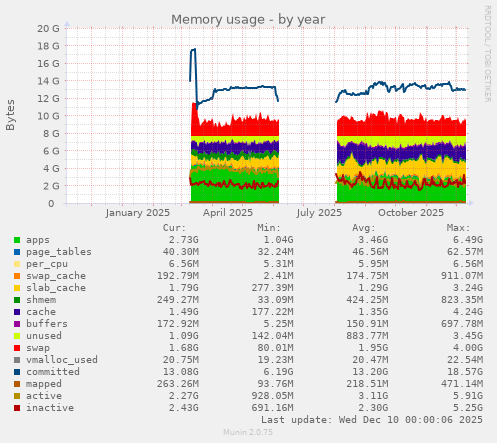This screenshot has width=497, height=443.
Task: Click the 'vmalloc_used' legend label
Action: tap(62, 360)
